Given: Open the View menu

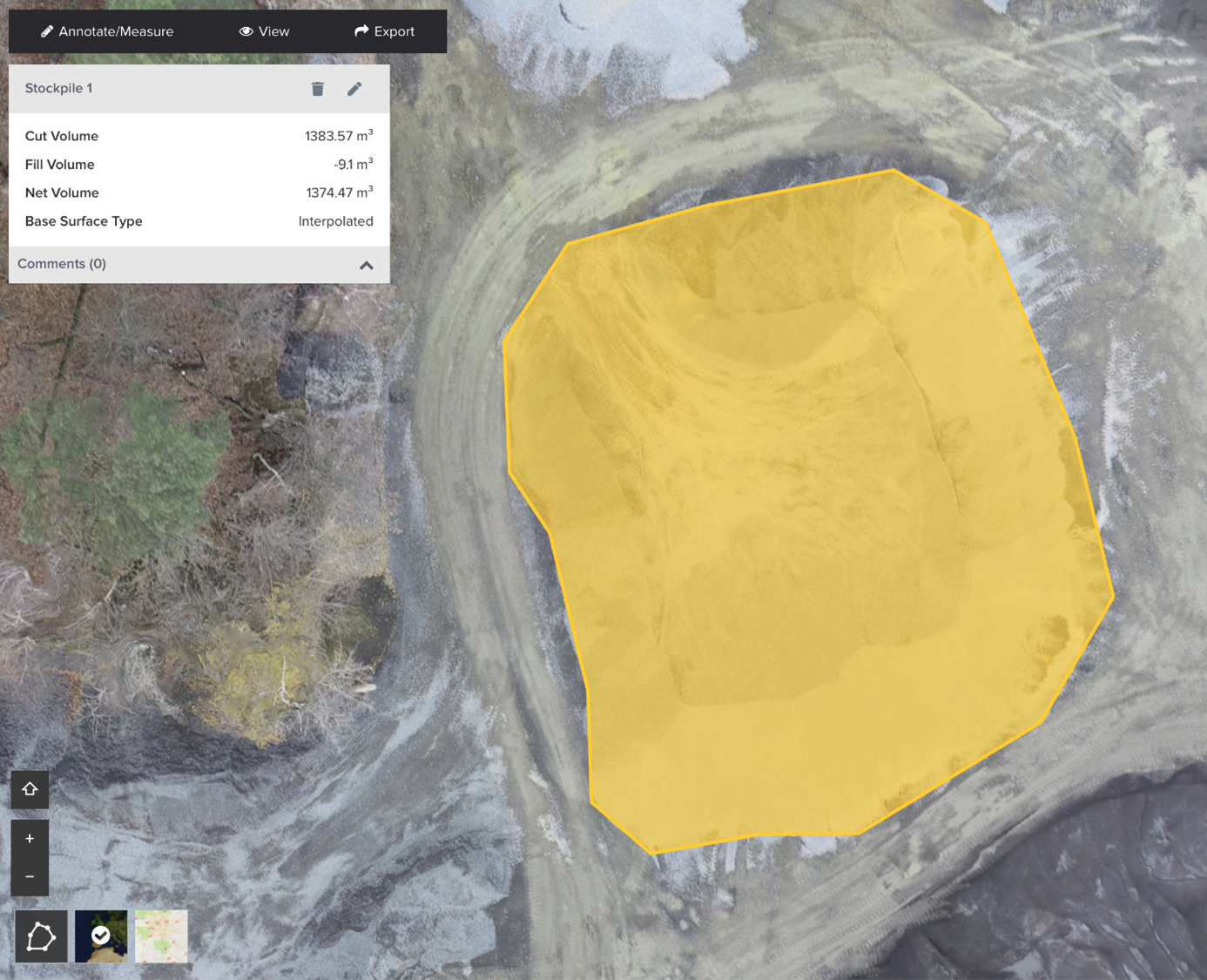Looking at the screenshot, I should point(264,31).
